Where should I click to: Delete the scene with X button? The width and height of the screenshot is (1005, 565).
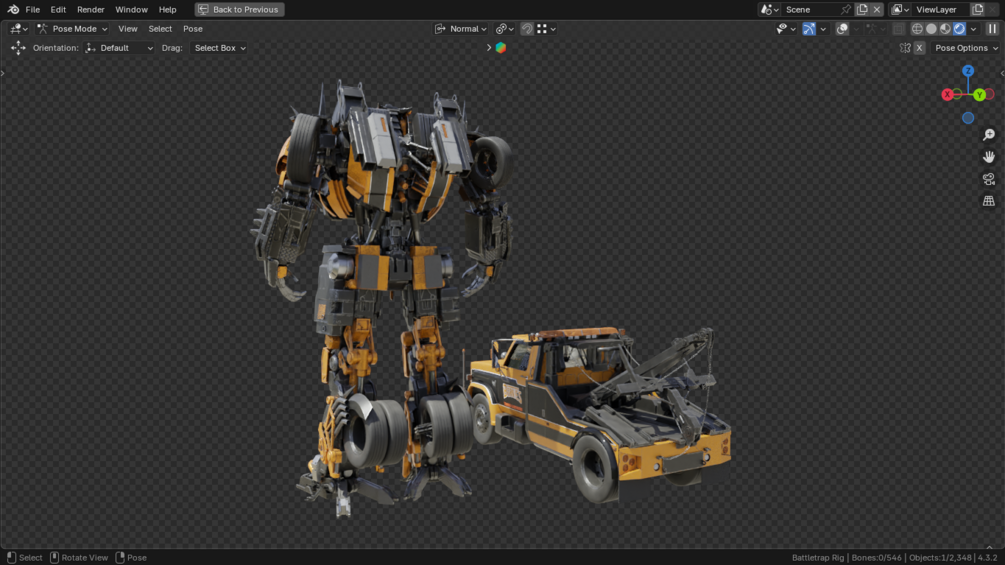[877, 10]
